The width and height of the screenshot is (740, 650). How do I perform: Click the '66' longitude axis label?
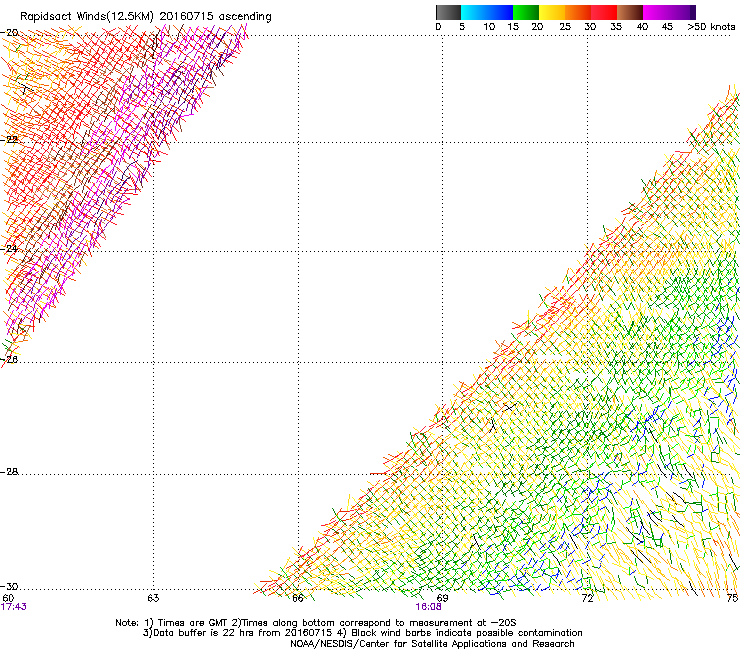pyautogui.click(x=298, y=598)
